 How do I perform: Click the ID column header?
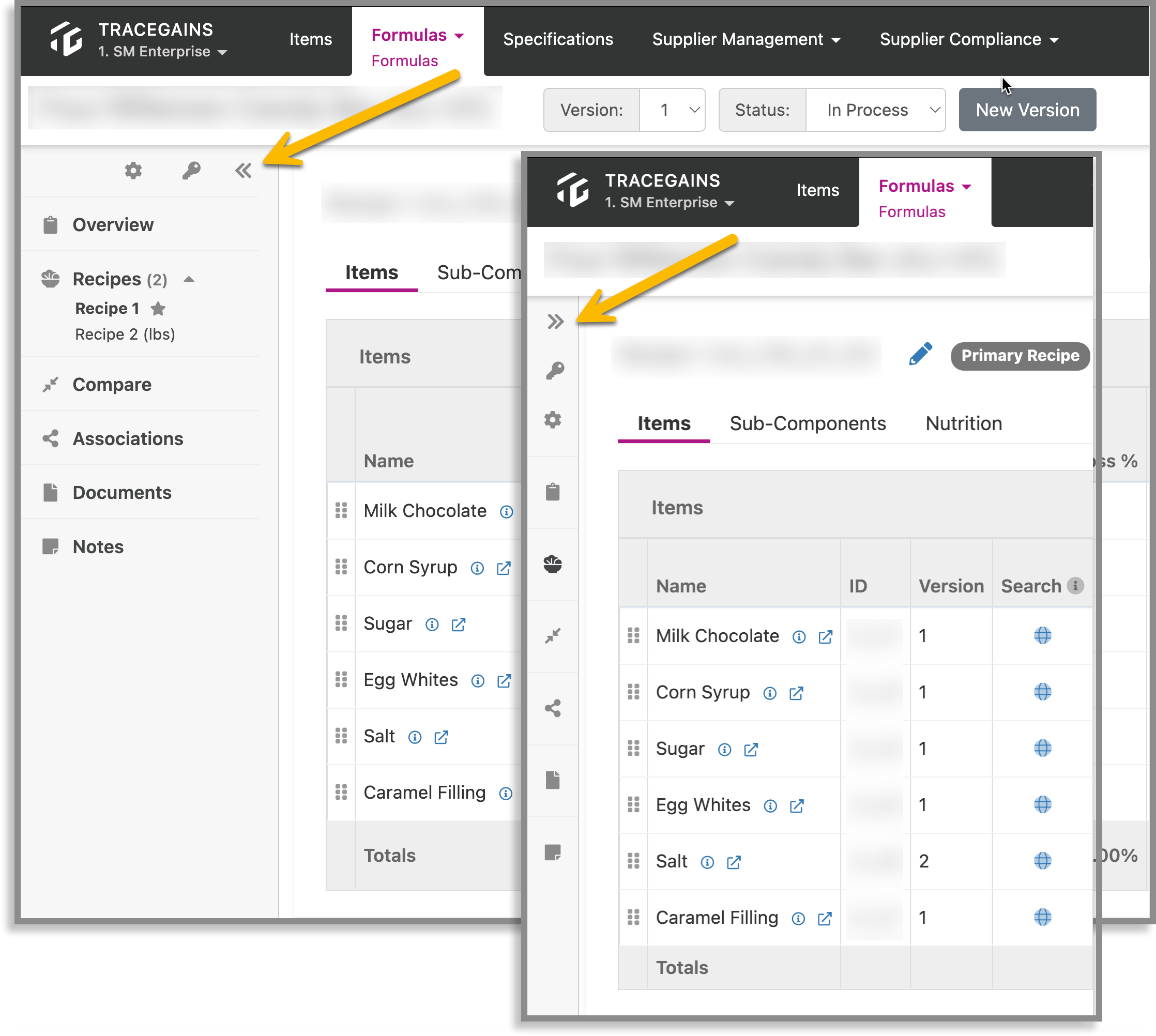pyautogui.click(x=858, y=586)
